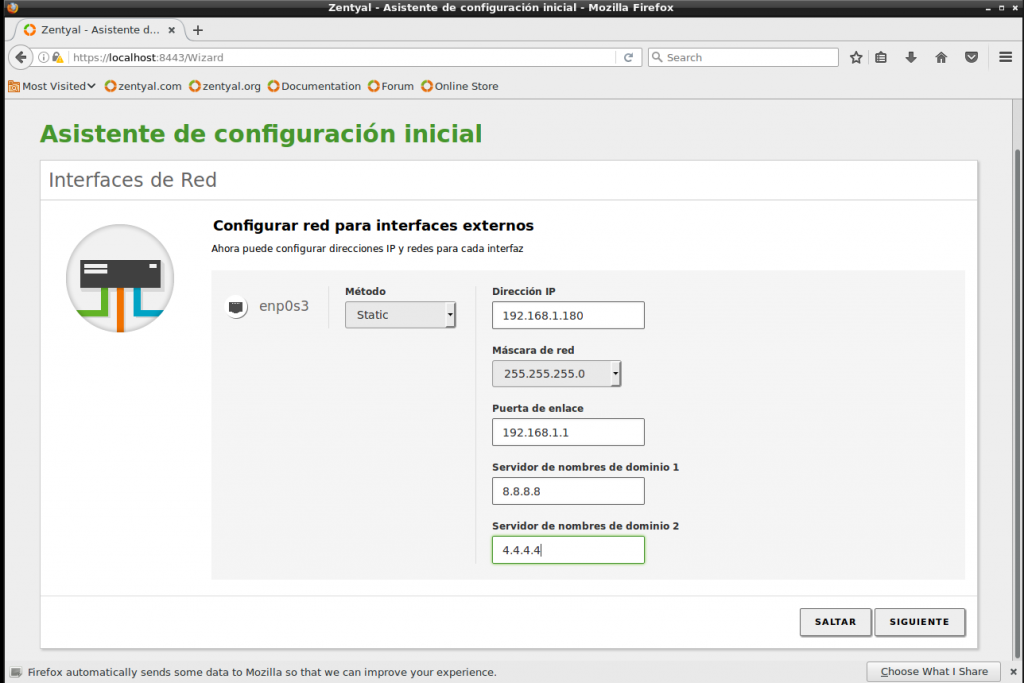Open the Firefox hamburger menu
The width and height of the screenshot is (1024, 683).
click(1006, 57)
